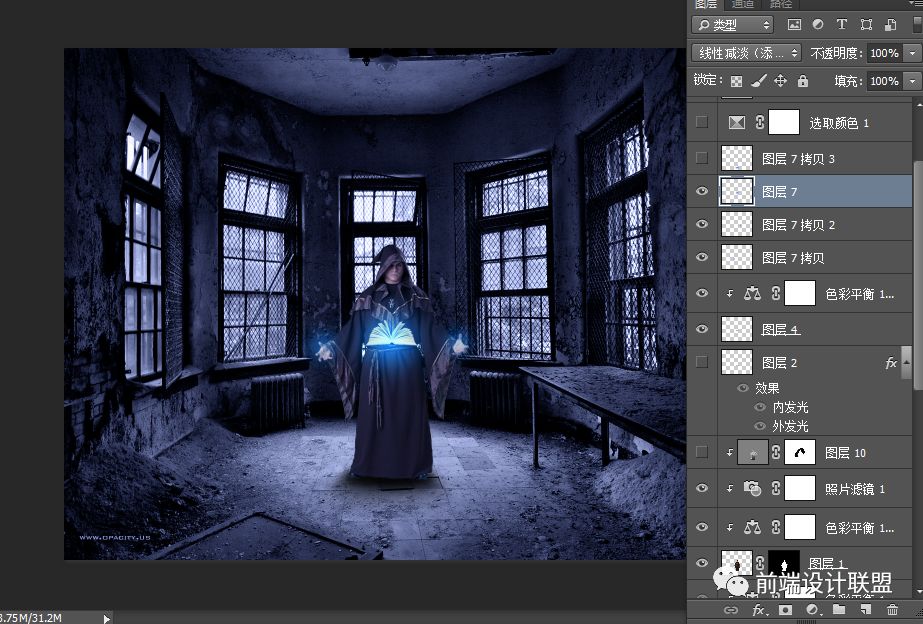Click the photo filter icon on 照片滤镜 1
Image resolution: width=923 pixels, height=624 pixels.
[x=752, y=488]
